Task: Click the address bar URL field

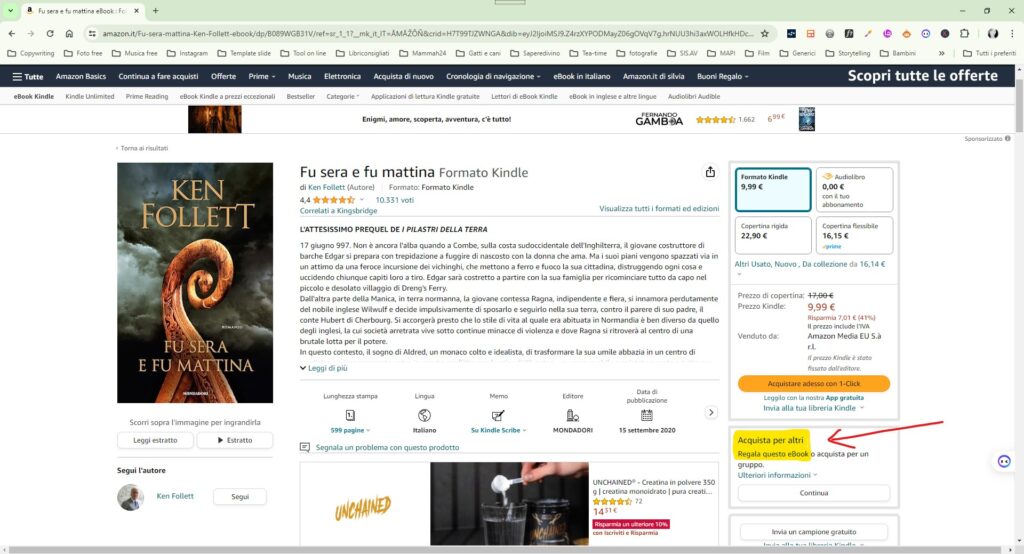Action: click(x=428, y=33)
